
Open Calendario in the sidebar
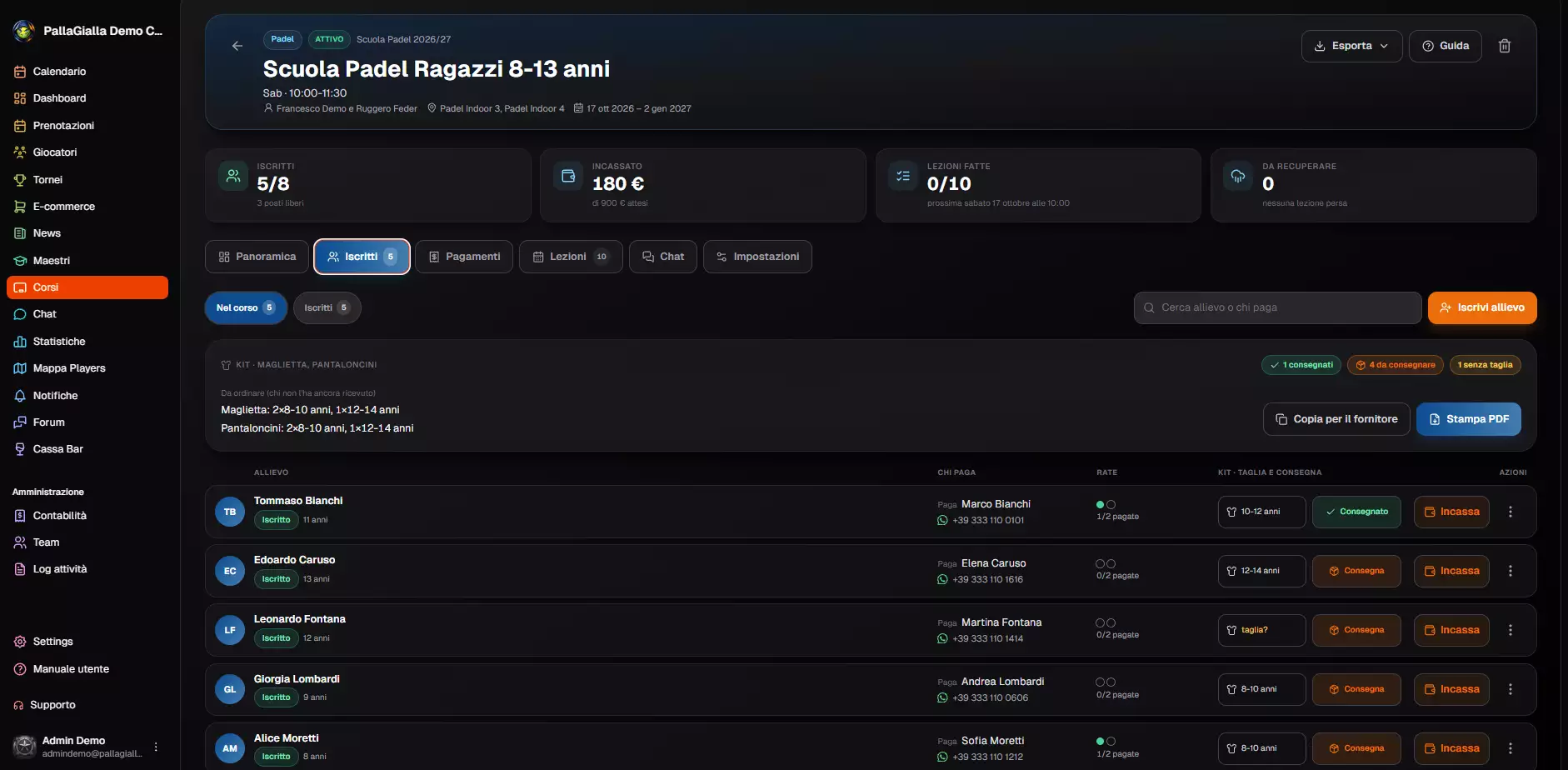[x=87, y=72]
